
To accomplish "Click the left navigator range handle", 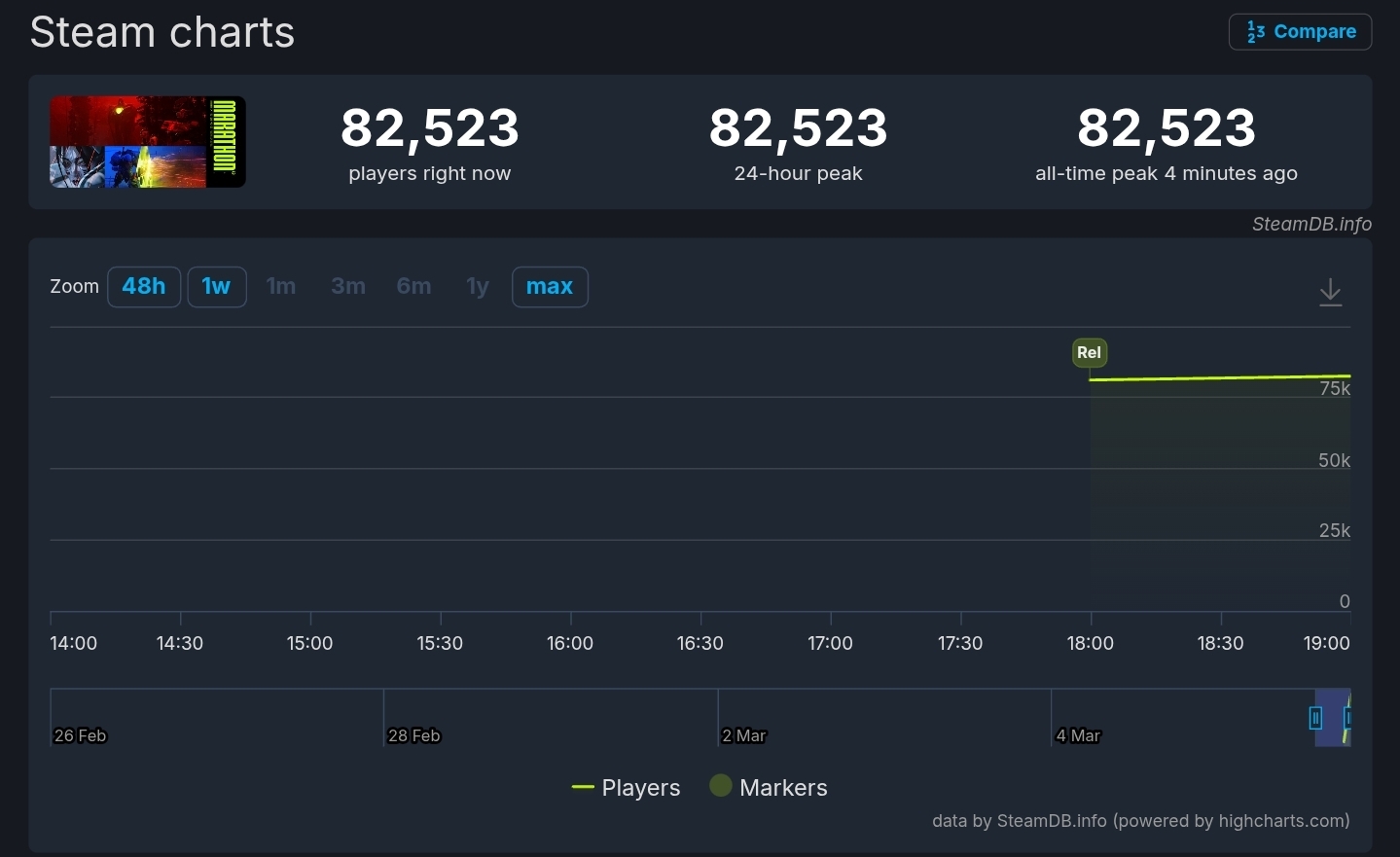I will point(1315,718).
